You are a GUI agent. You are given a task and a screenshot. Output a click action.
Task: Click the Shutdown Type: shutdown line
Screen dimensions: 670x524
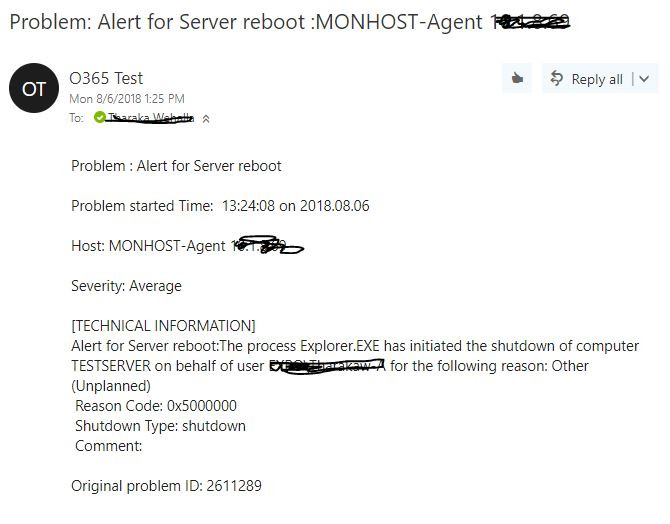pyautogui.click(x=160, y=426)
